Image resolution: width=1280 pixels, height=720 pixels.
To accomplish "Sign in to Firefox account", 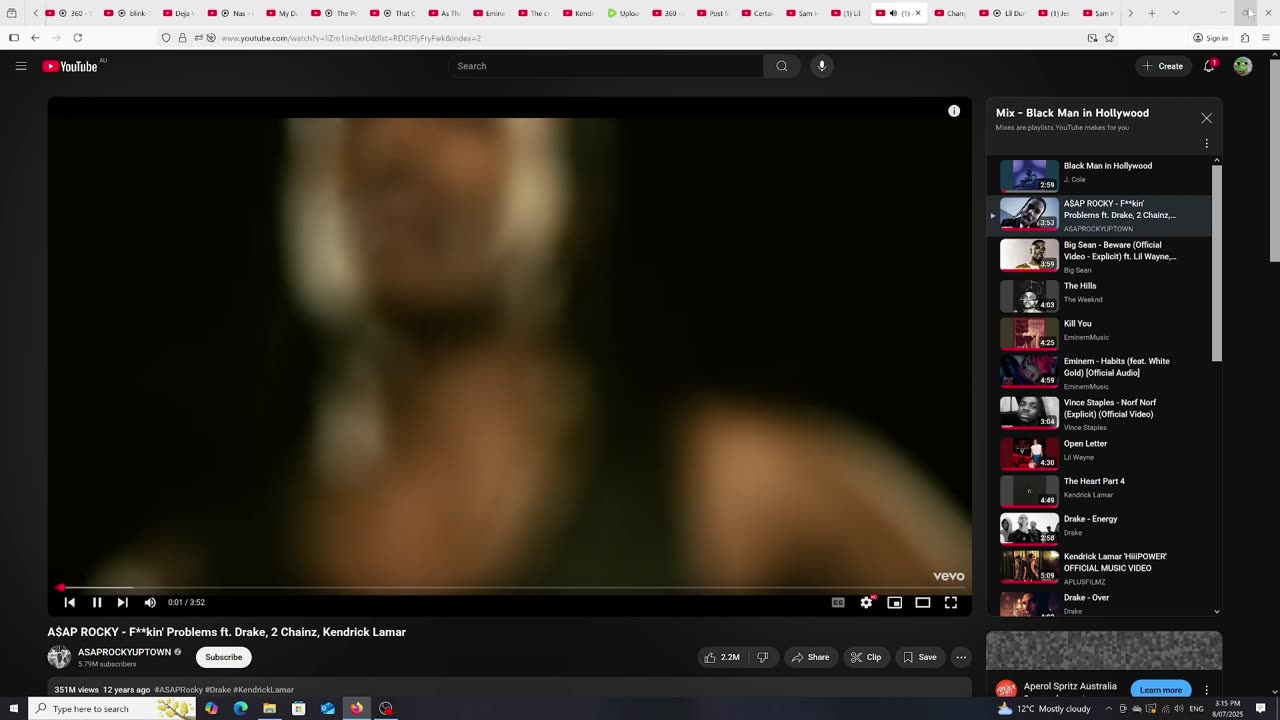I will (1210, 38).
